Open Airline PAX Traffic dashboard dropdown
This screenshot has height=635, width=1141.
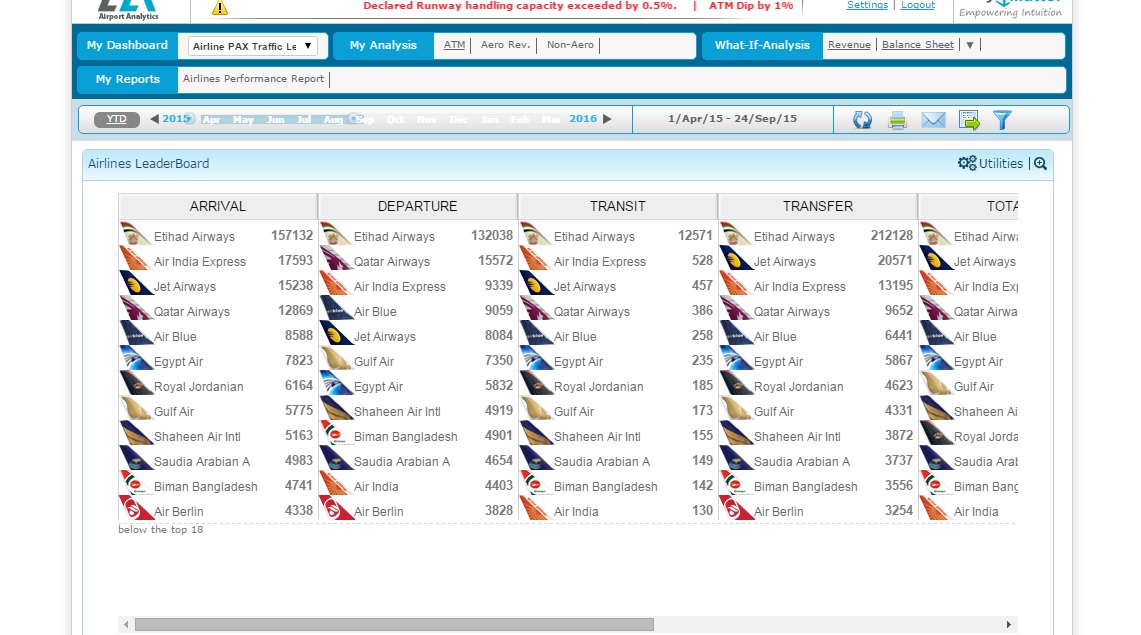pos(251,46)
